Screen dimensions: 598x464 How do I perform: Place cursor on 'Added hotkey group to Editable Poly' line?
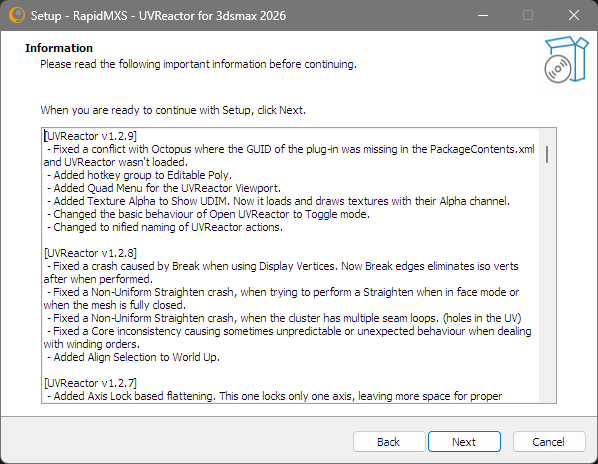click(140, 175)
